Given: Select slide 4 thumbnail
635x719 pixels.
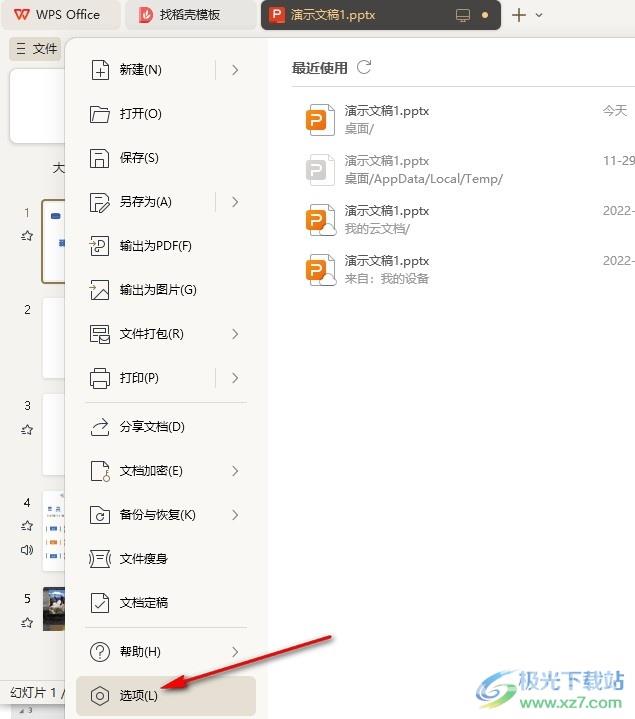Looking at the screenshot, I should [54, 531].
